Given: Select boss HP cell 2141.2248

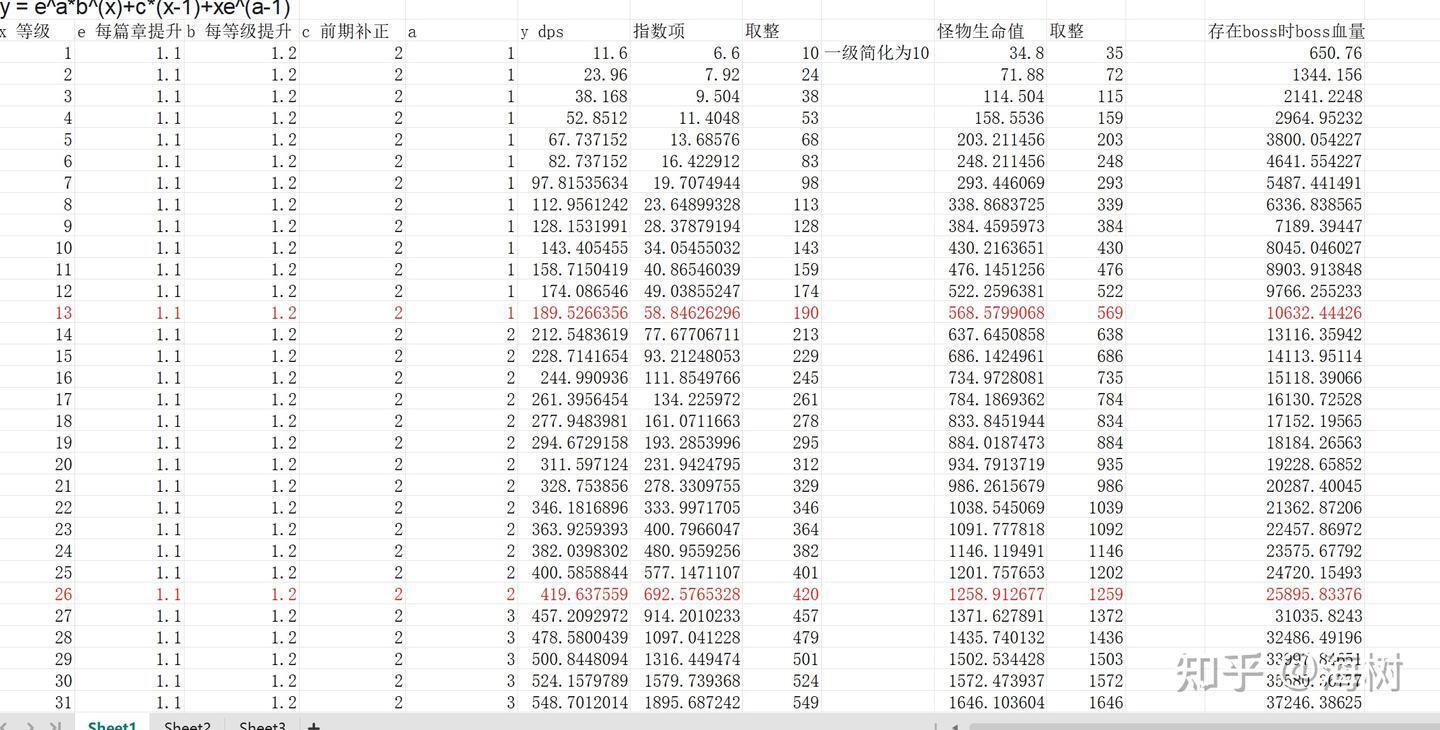Looking at the screenshot, I should [1285, 96].
